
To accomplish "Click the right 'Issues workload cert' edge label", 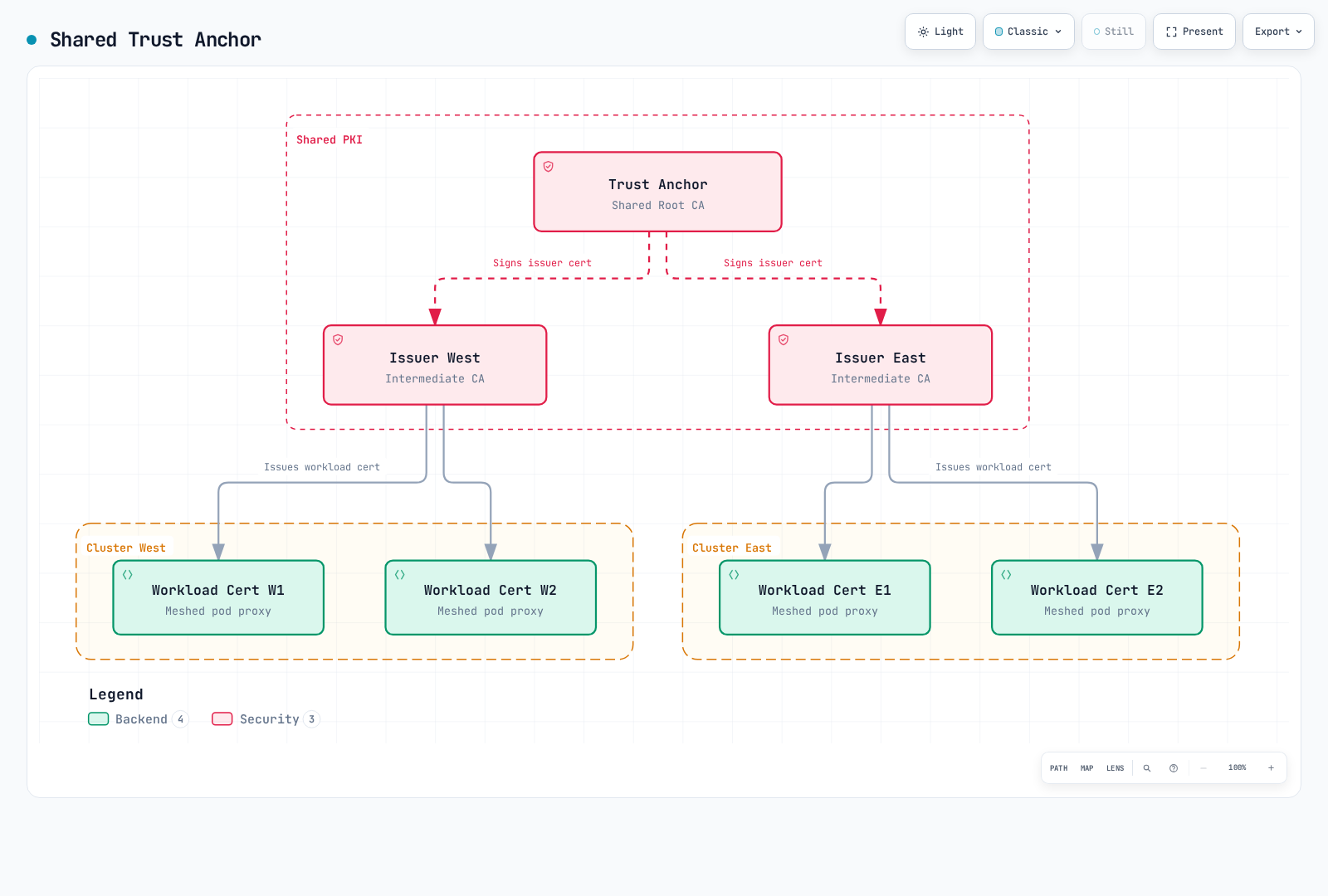I will pos(994,467).
